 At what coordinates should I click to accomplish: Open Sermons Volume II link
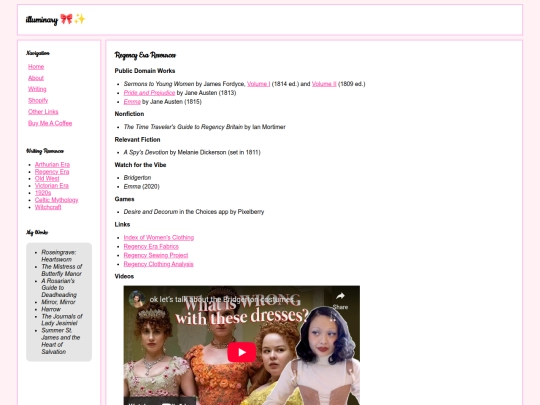pos(324,84)
